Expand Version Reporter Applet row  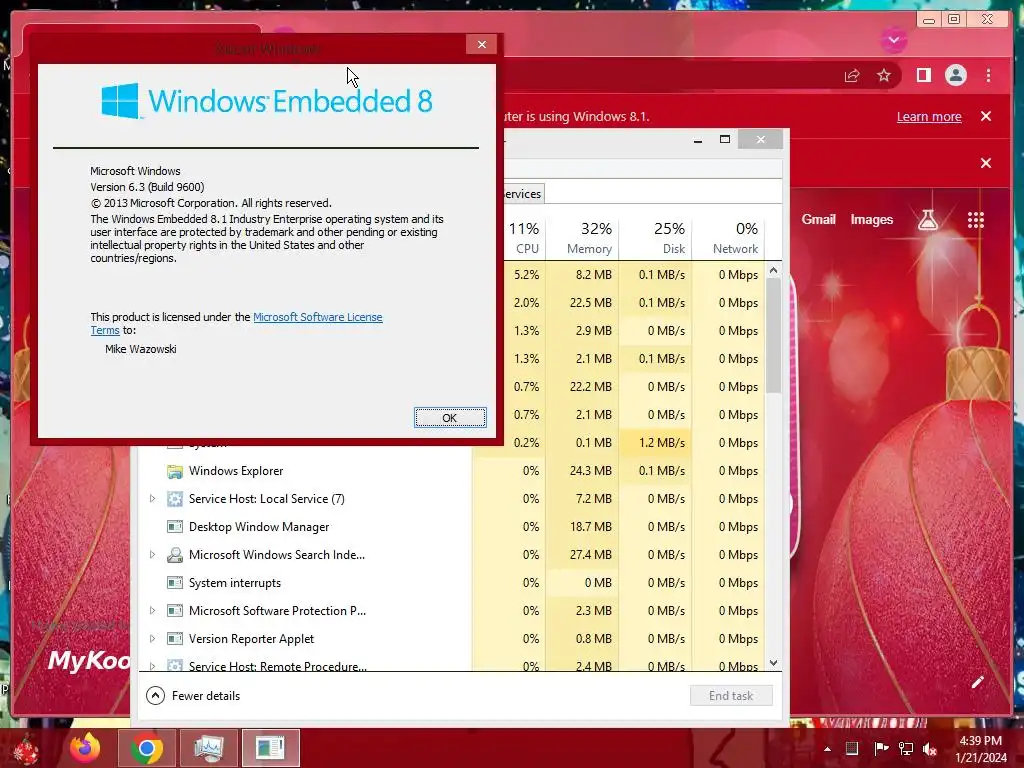pyautogui.click(x=152, y=639)
